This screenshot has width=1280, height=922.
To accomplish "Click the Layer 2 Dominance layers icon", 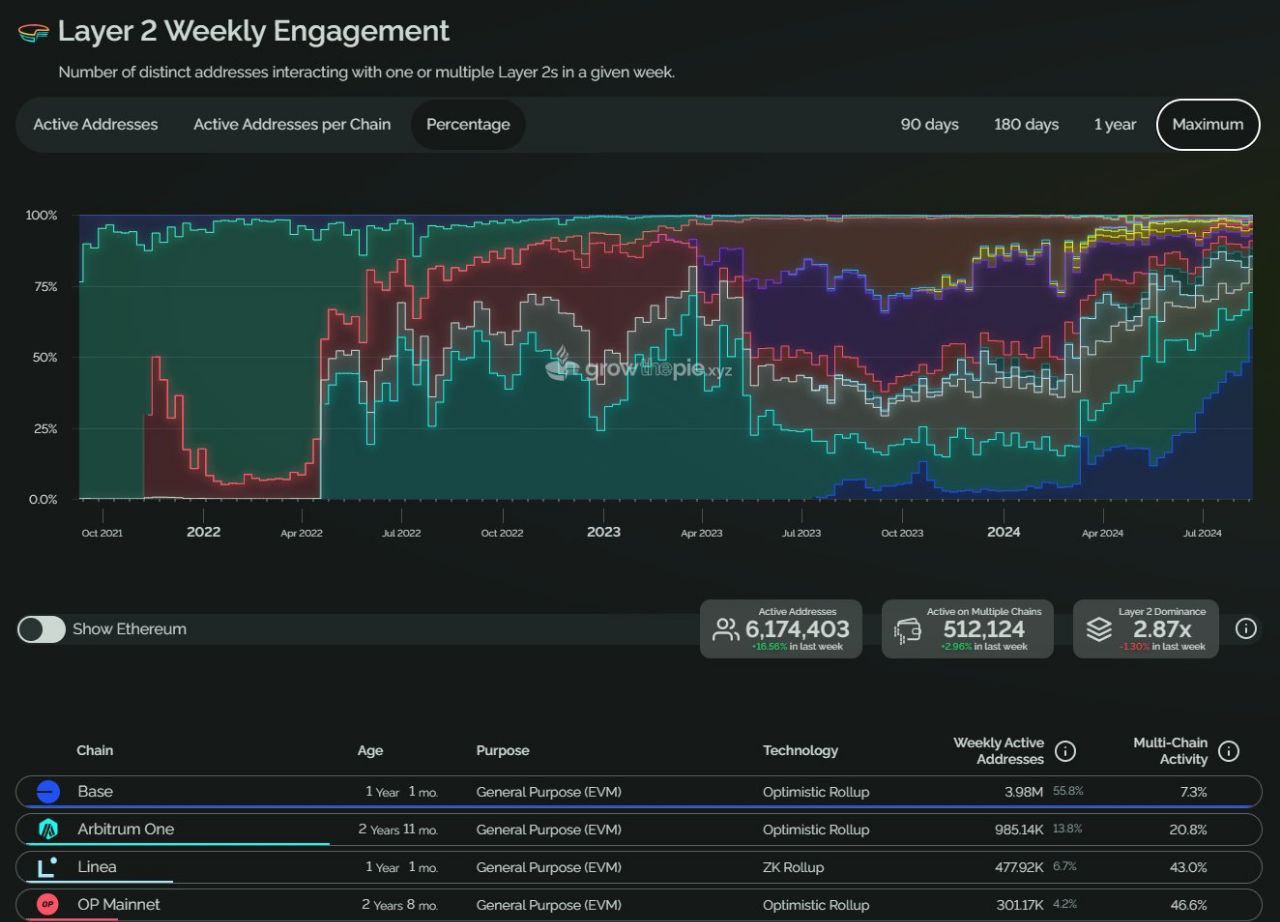I will tap(1099, 629).
